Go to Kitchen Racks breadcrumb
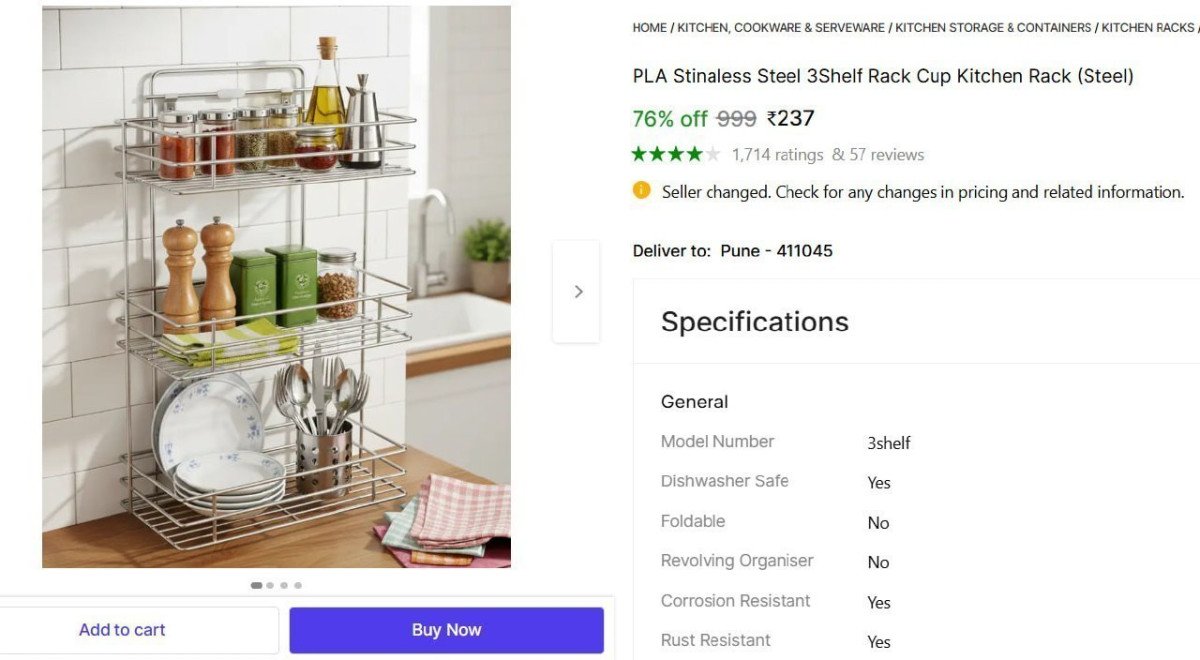The width and height of the screenshot is (1200, 660). 1147,28
